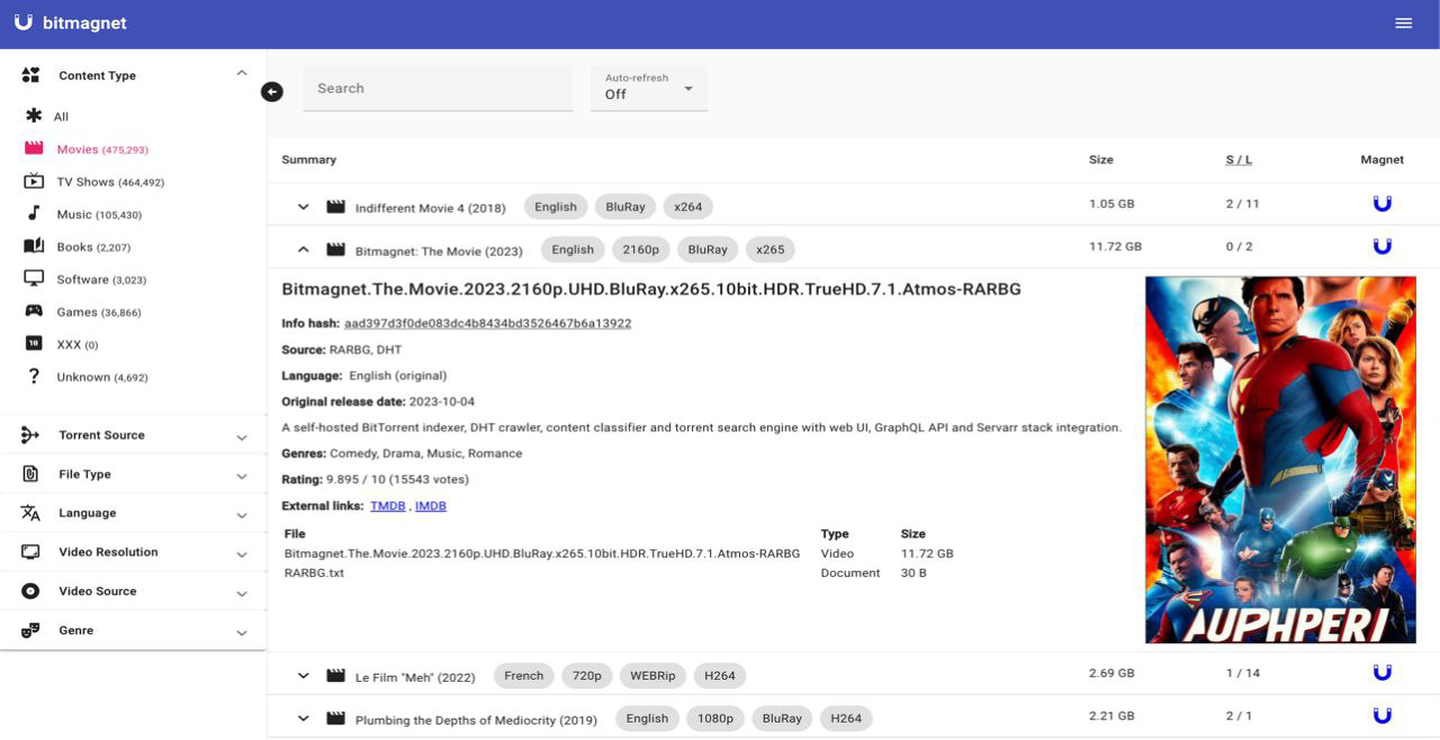Click the Size column header
The width and height of the screenshot is (1440, 740).
coord(1101,160)
